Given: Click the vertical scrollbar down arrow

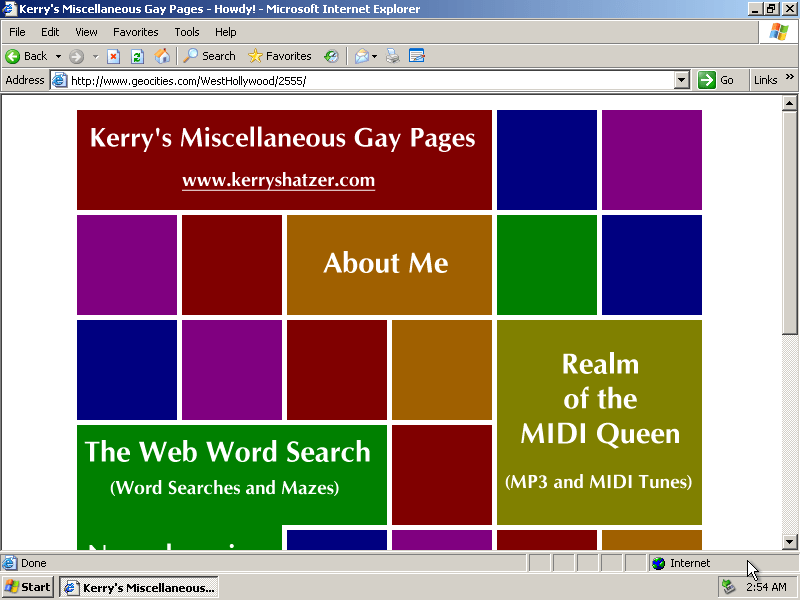Looking at the screenshot, I should [x=789, y=542].
